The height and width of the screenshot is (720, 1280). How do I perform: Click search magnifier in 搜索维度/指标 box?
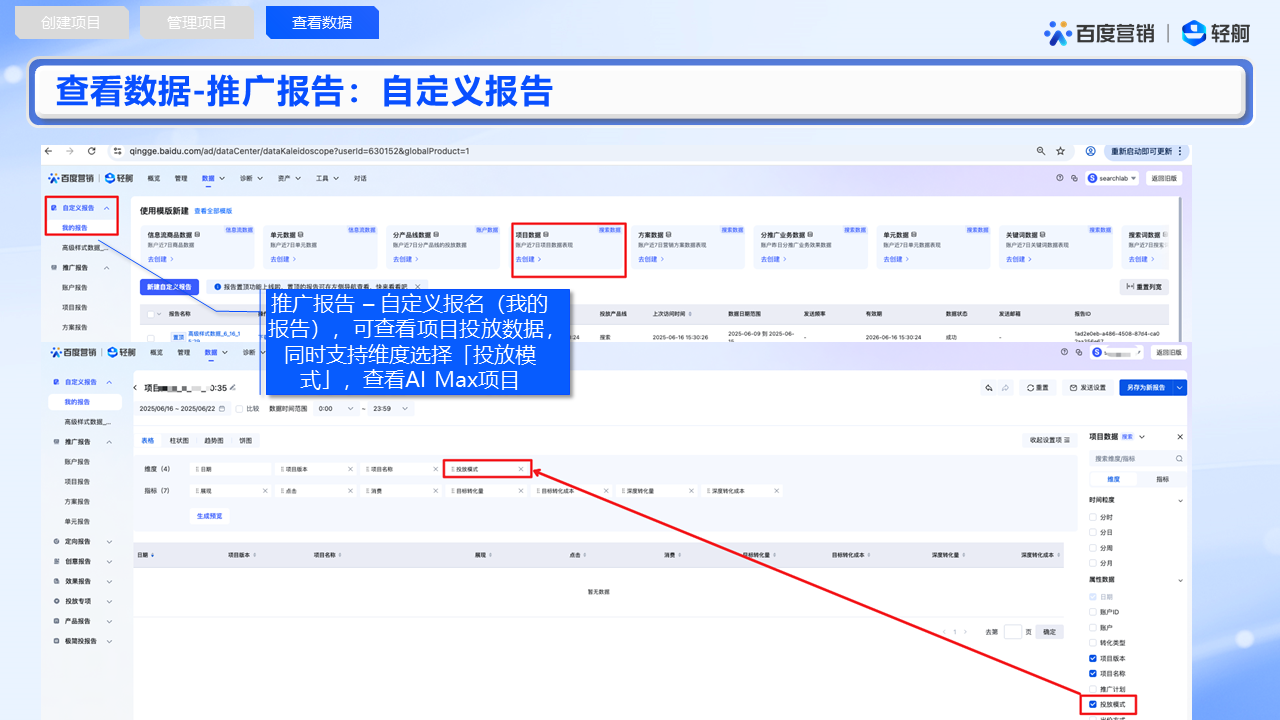click(1179, 458)
